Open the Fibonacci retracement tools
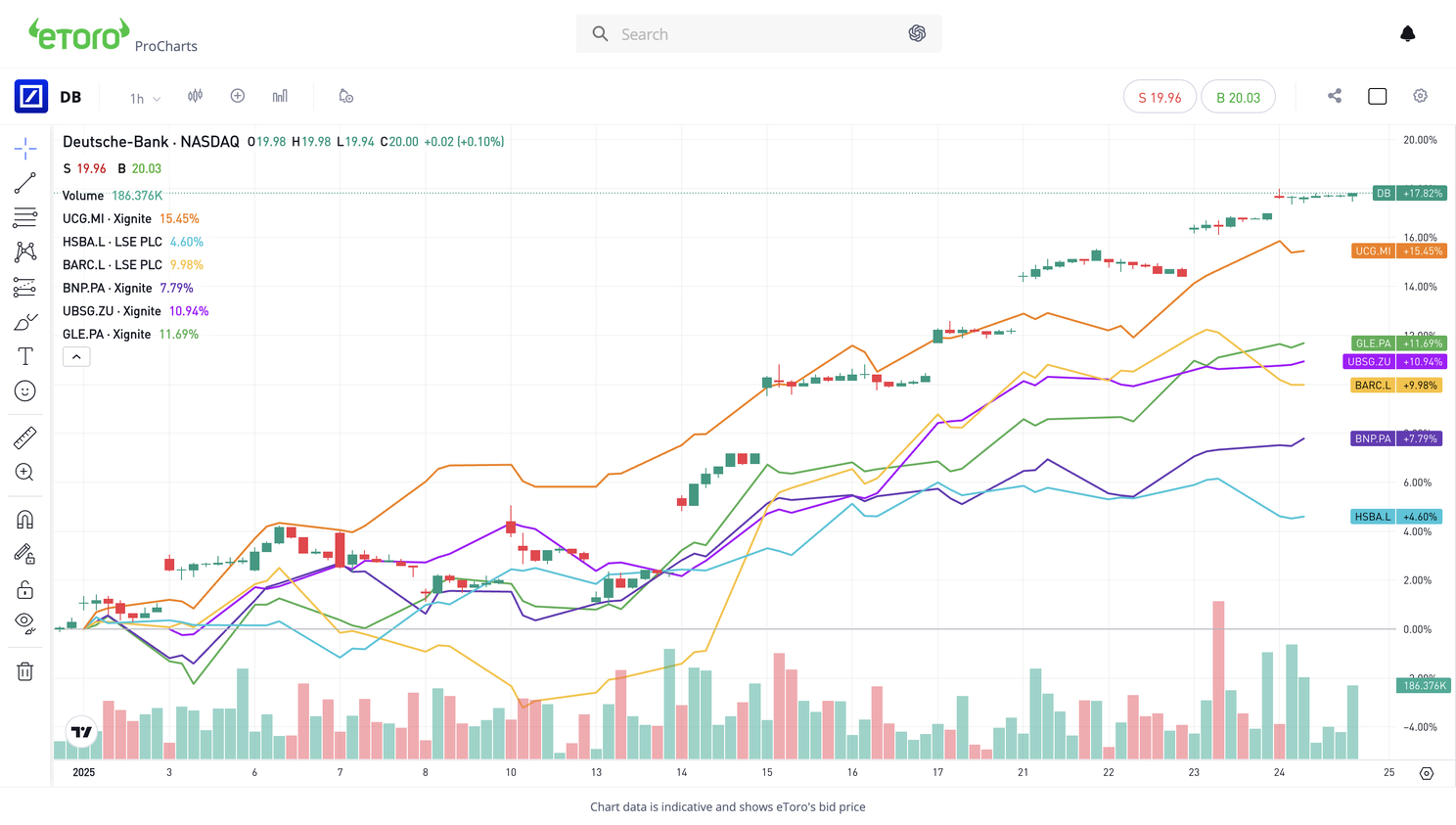The width and height of the screenshot is (1456, 825). point(25,217)
